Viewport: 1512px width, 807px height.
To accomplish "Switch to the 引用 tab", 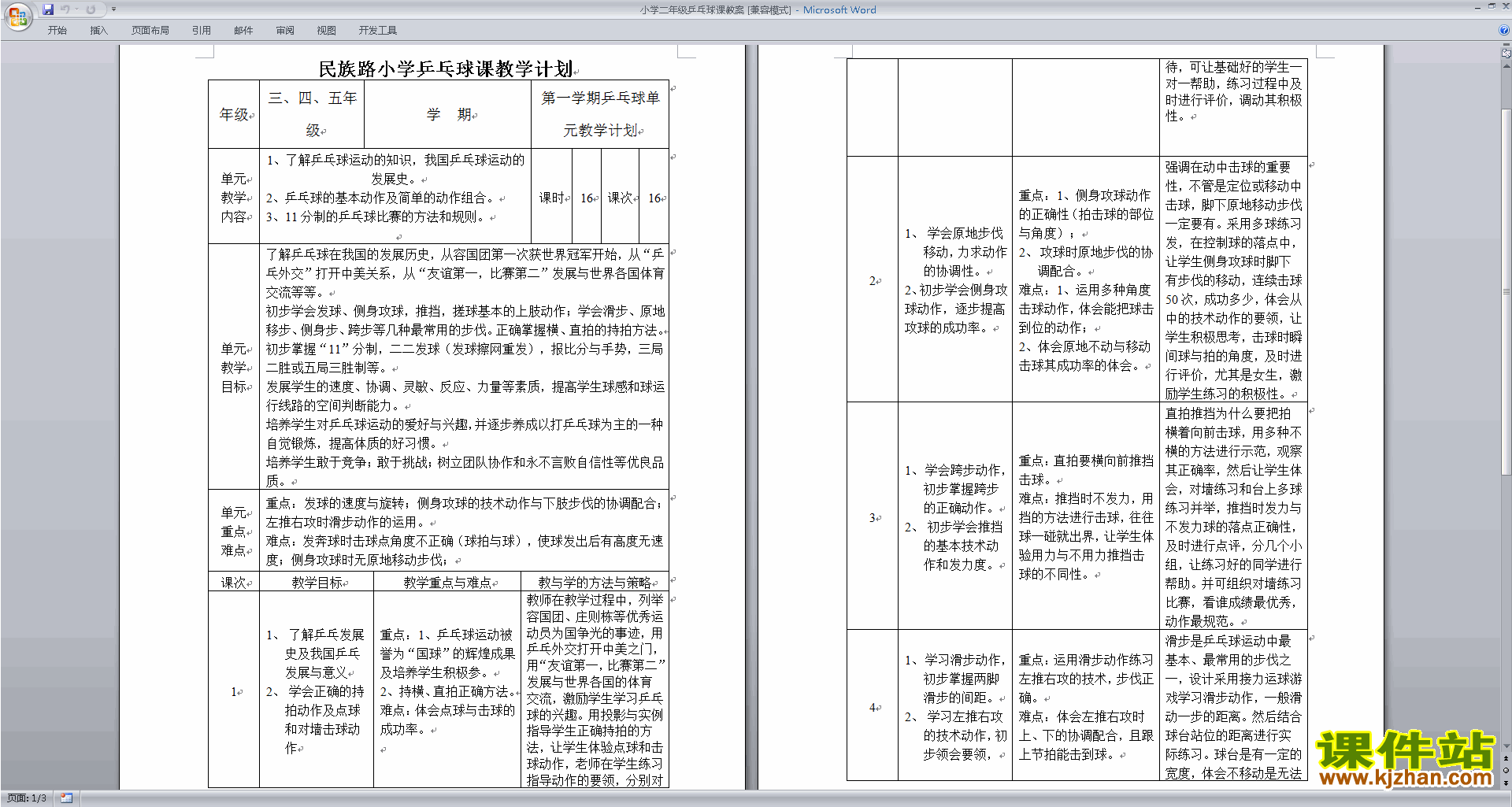I will click(202, 31).
